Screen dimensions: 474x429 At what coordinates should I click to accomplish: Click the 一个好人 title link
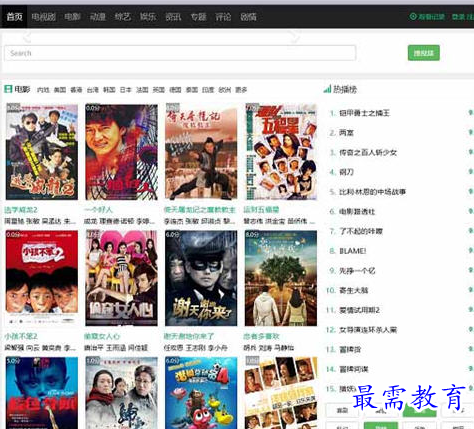(98, 210)
